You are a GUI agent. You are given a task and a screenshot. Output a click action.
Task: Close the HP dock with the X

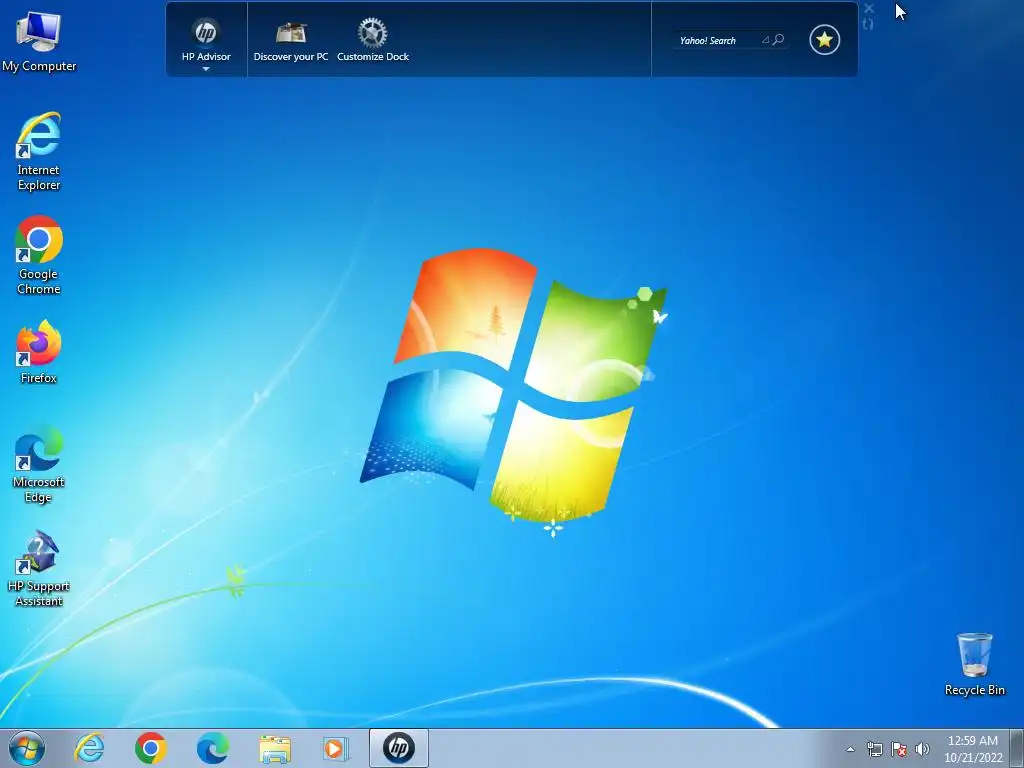point(869,8)
